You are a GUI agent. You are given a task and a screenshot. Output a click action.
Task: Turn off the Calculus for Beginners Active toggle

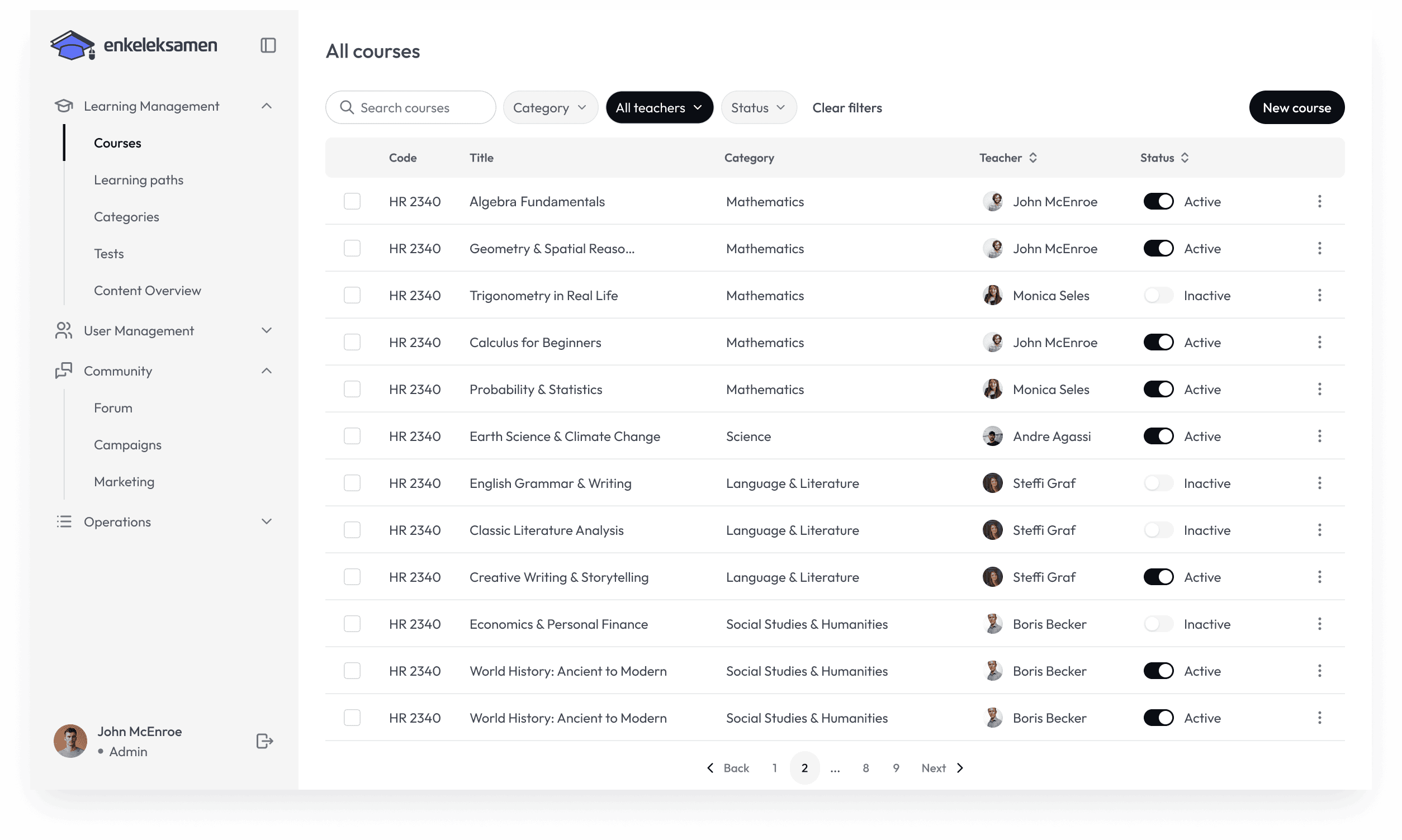point(1158,343)
